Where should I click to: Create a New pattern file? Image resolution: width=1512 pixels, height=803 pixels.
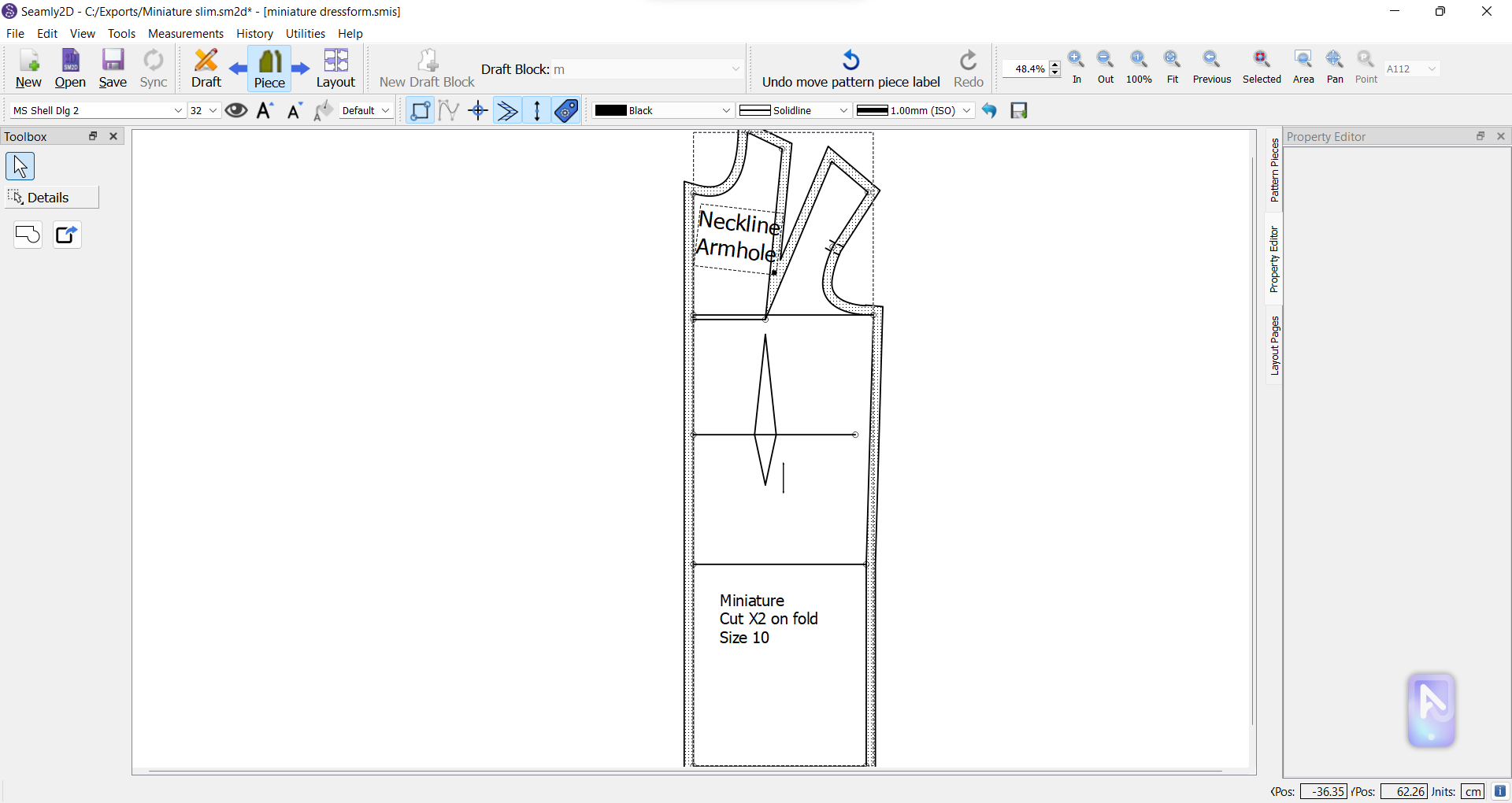coord(28,68)
